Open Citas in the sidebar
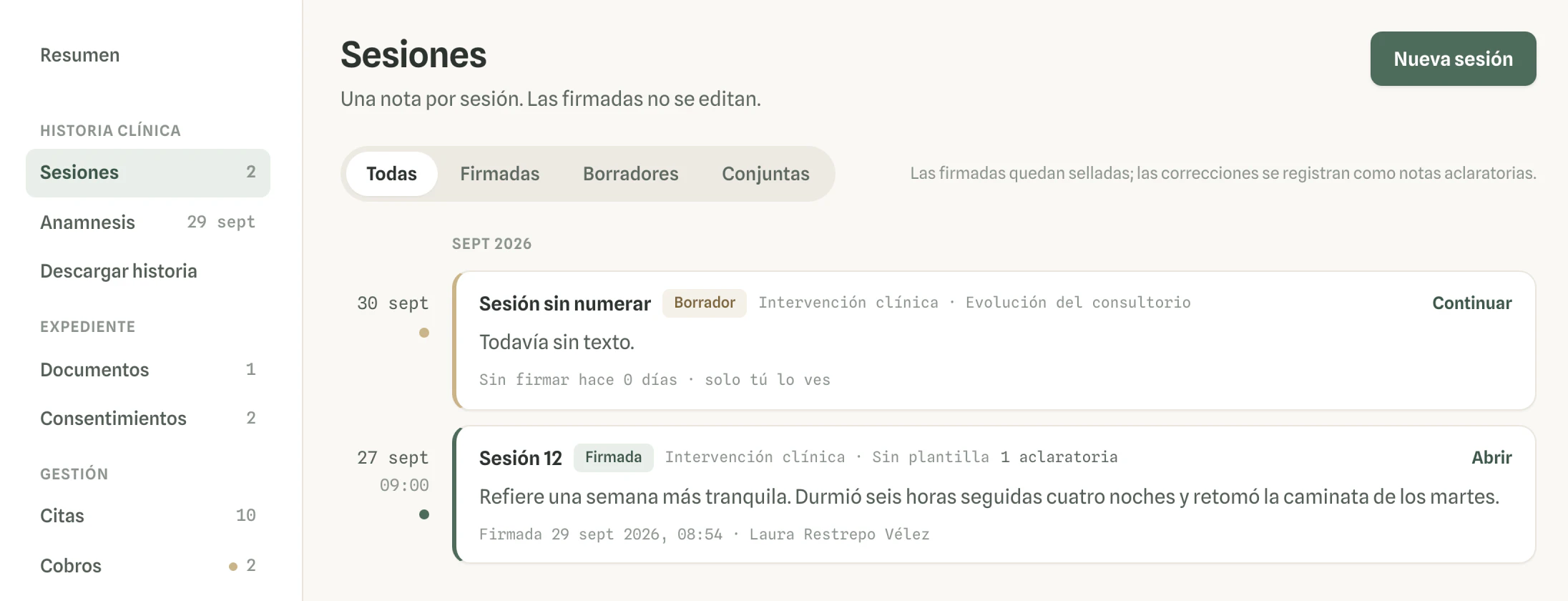This screenshot has width=1568, height=601. click(x=148, y=516)
